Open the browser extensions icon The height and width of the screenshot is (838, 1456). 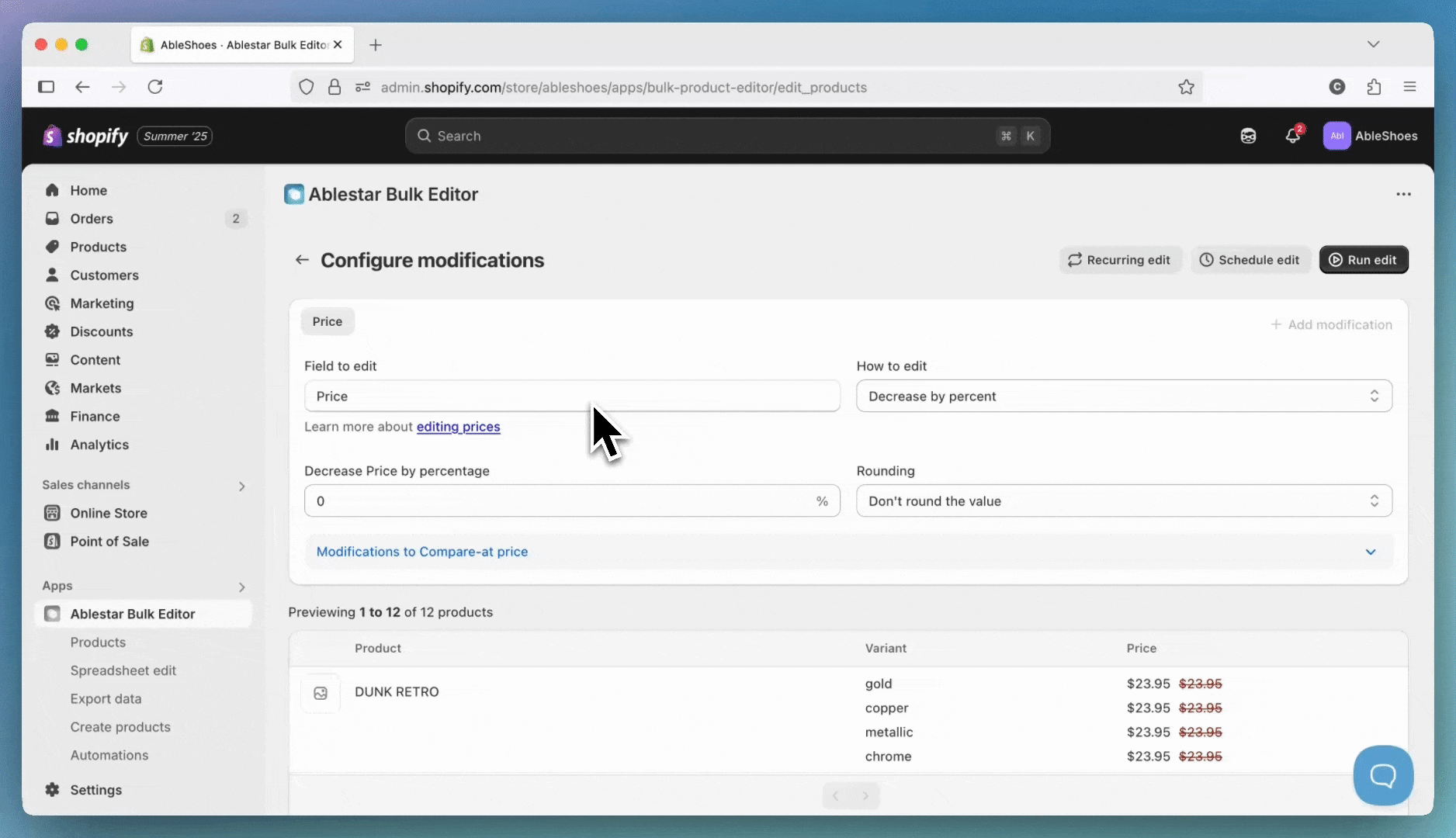click(1374, 87)
